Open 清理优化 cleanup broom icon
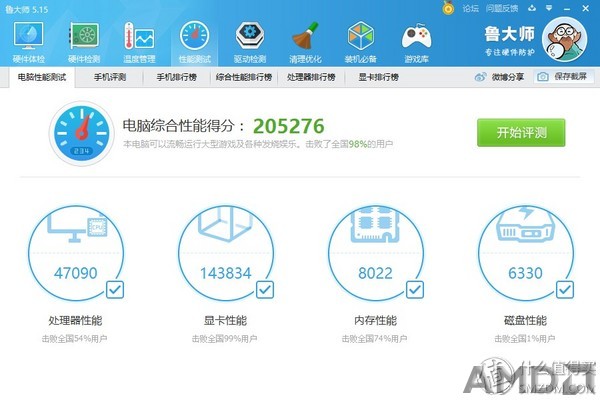This screenshot has width=600, height=400. (x=305, y=36)
